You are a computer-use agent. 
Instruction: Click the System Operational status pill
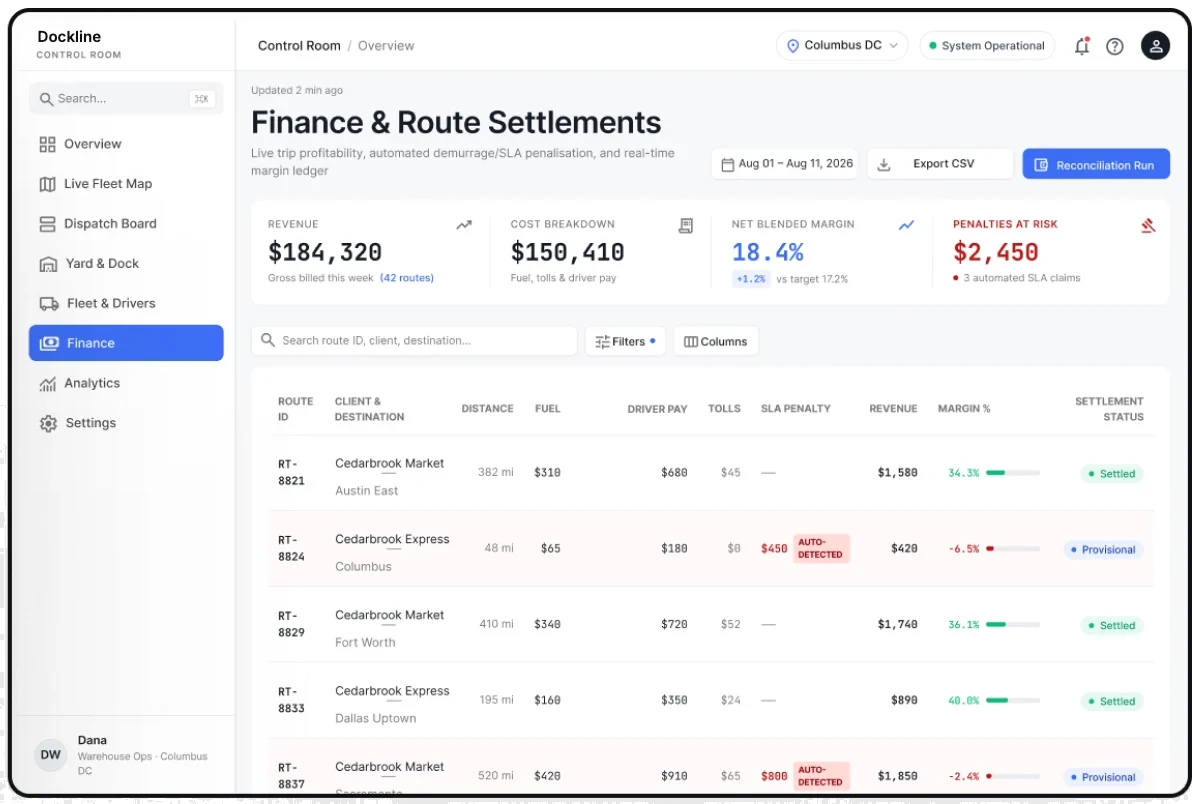(x=987, y=46)
